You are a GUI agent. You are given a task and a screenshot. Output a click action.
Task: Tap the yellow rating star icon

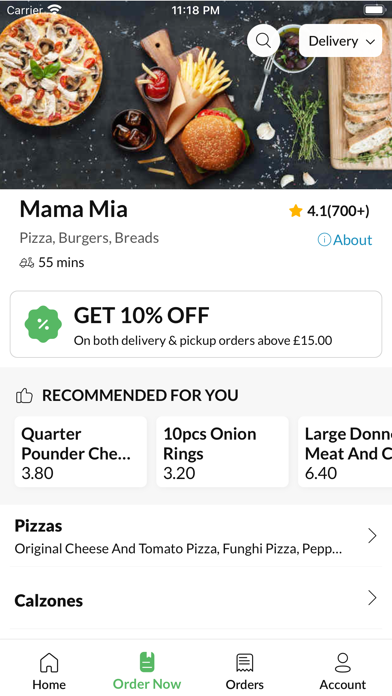296,211
